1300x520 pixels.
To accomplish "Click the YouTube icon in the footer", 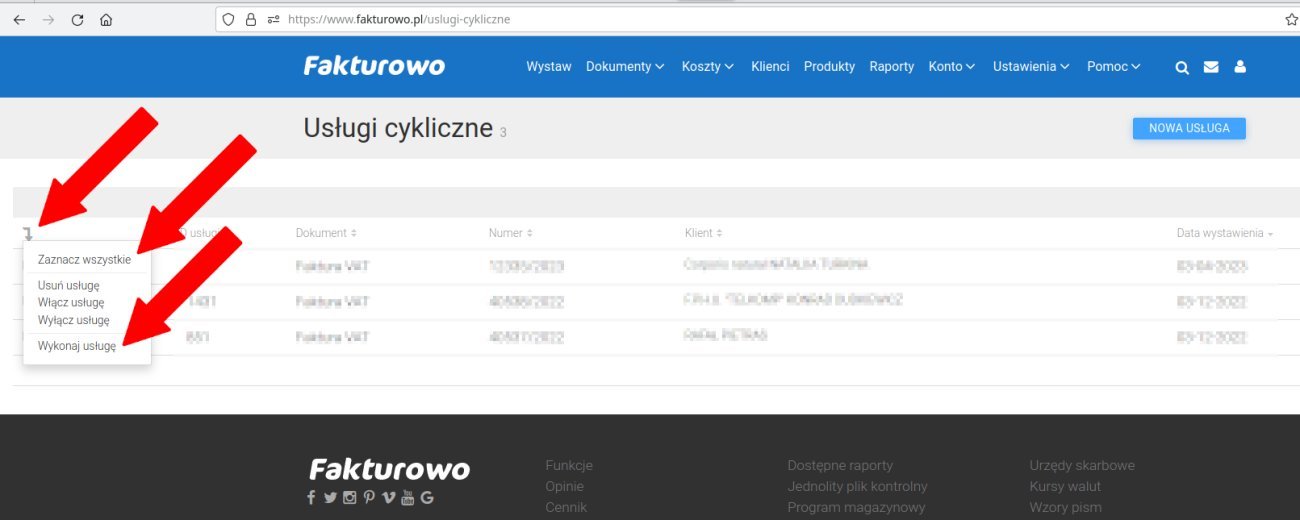I will [x=407, y=497].
